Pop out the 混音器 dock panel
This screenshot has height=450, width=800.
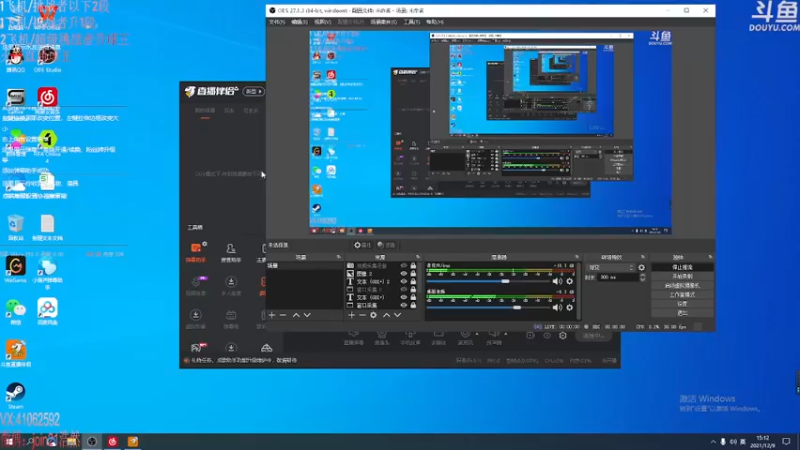coord(577,257)
